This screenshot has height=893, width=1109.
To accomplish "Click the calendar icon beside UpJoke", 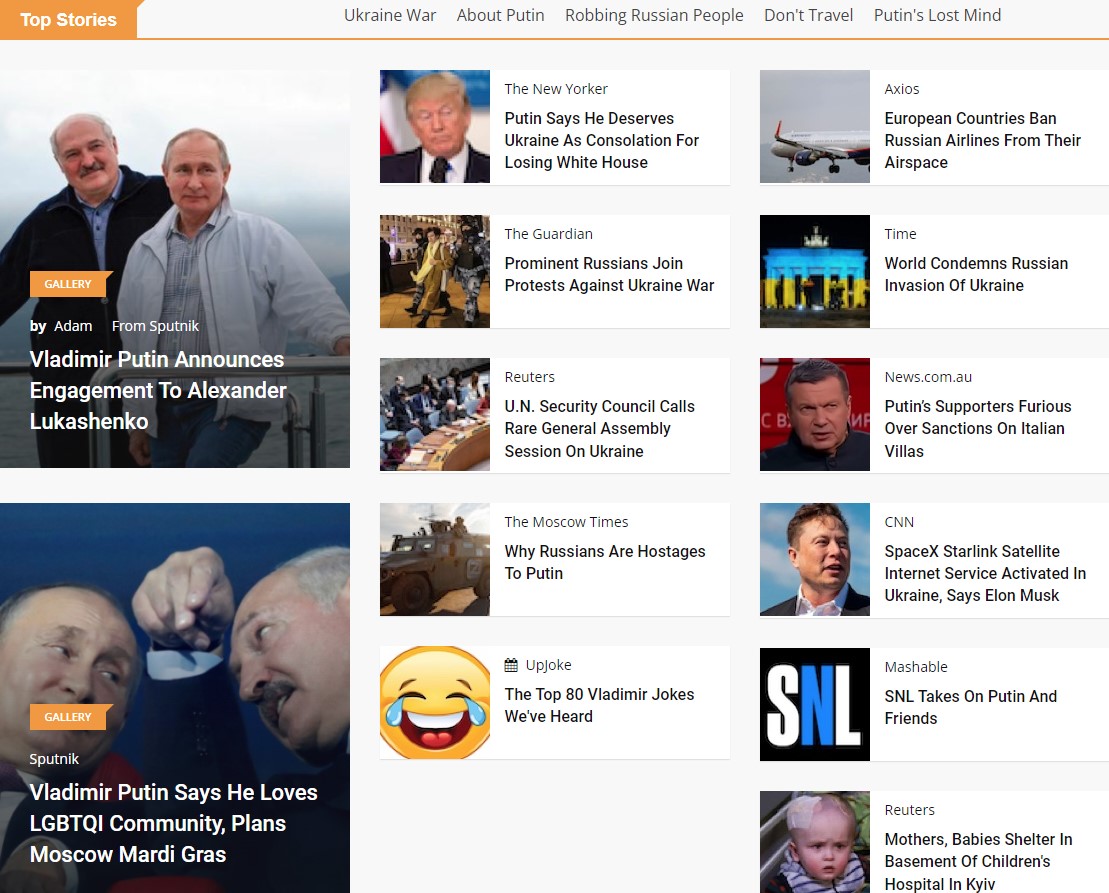I will click(511, 665).
